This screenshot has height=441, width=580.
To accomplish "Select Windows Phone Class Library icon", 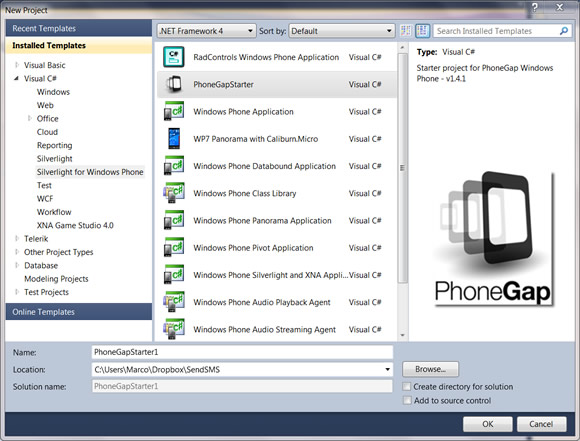I will (173, 193).
